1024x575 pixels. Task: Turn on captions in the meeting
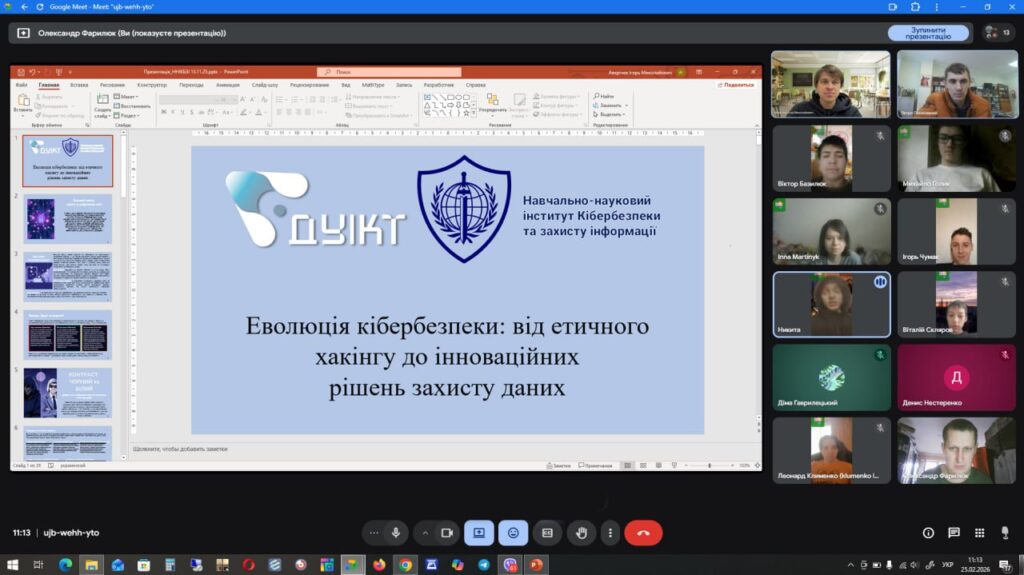point(547,533)
